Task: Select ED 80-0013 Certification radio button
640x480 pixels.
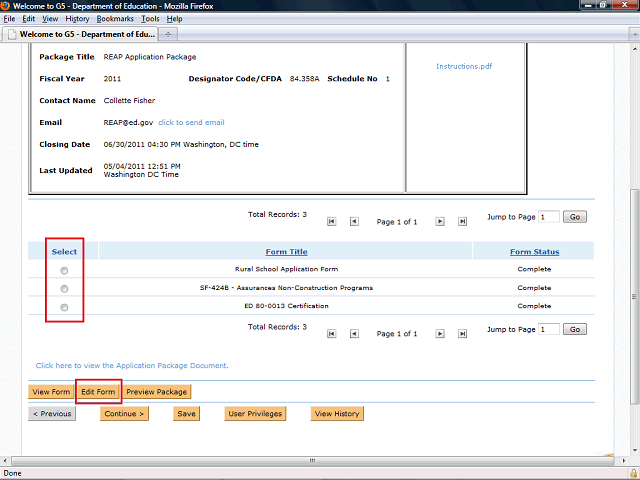Action: (x=64, y=306)
